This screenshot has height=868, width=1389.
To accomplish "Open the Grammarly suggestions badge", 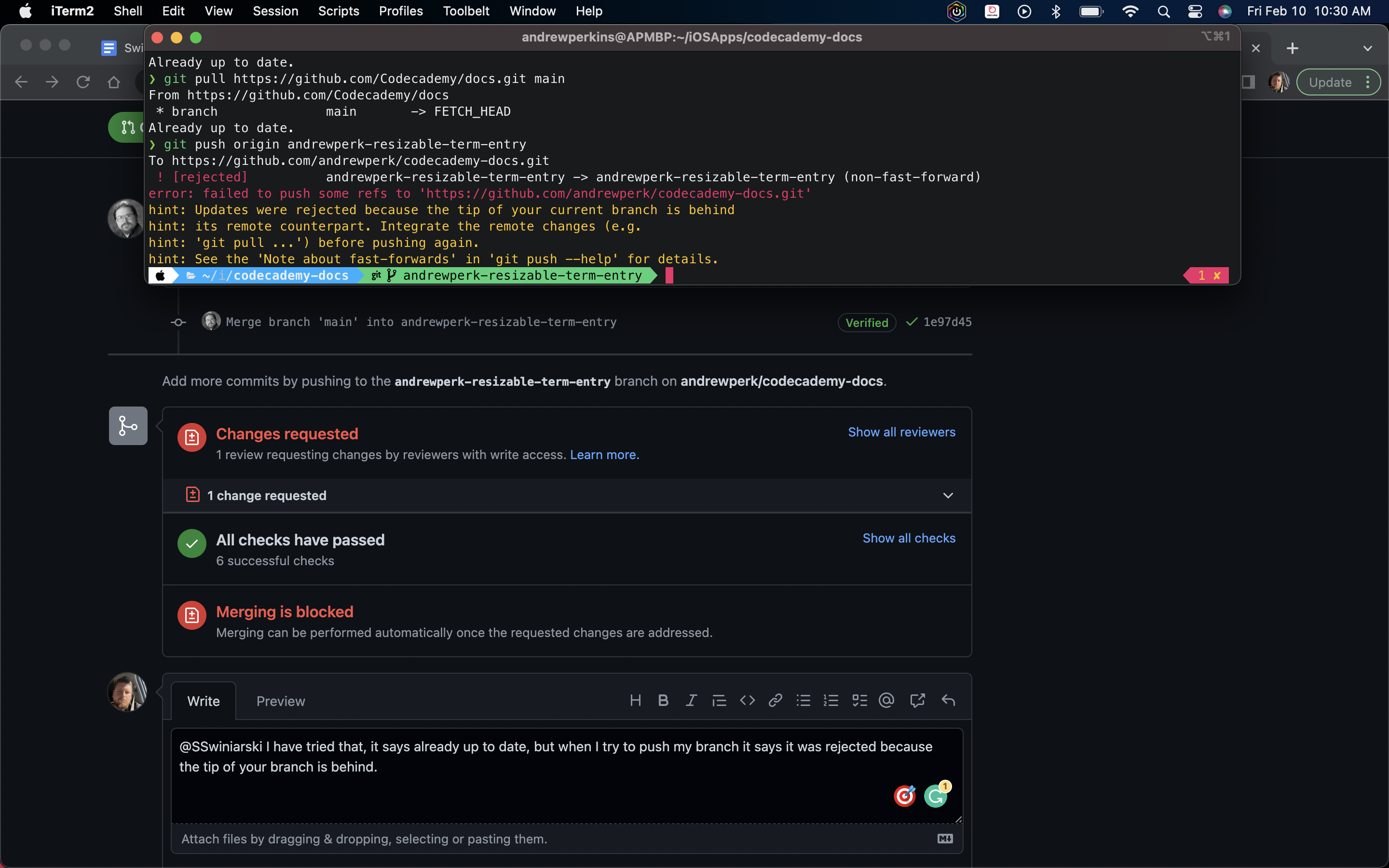I will coord(937,796).
